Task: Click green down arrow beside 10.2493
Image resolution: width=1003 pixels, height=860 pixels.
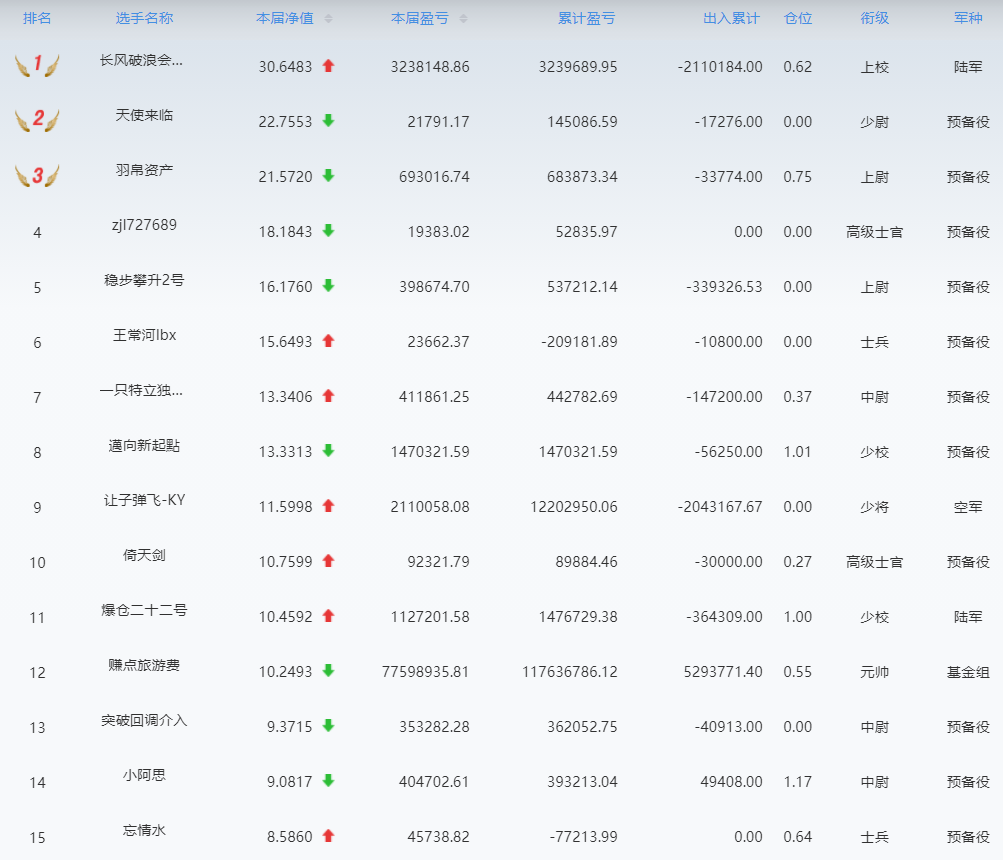Action: (329, 671)
